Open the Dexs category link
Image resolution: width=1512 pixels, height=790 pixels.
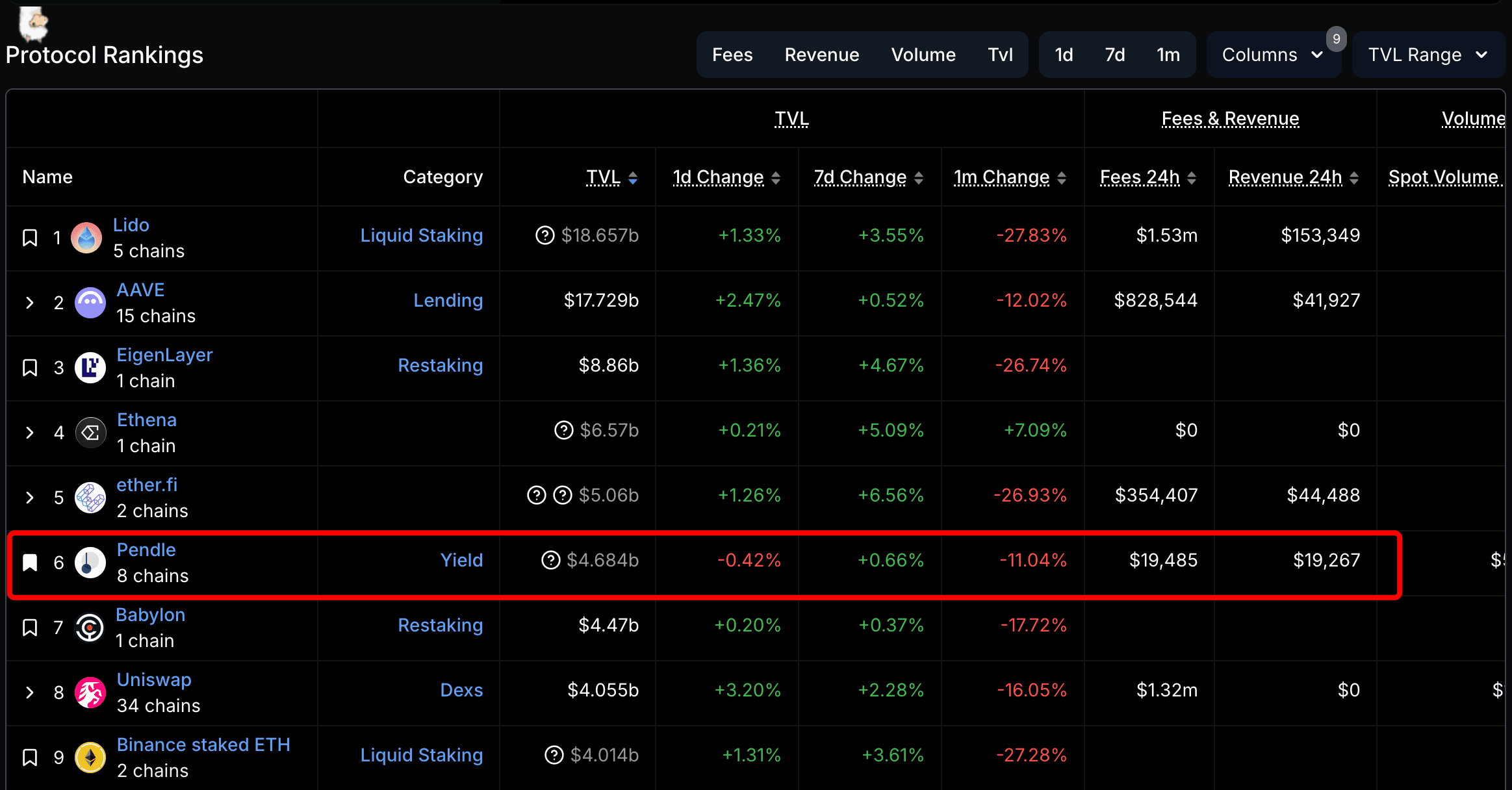click(462, 690)
